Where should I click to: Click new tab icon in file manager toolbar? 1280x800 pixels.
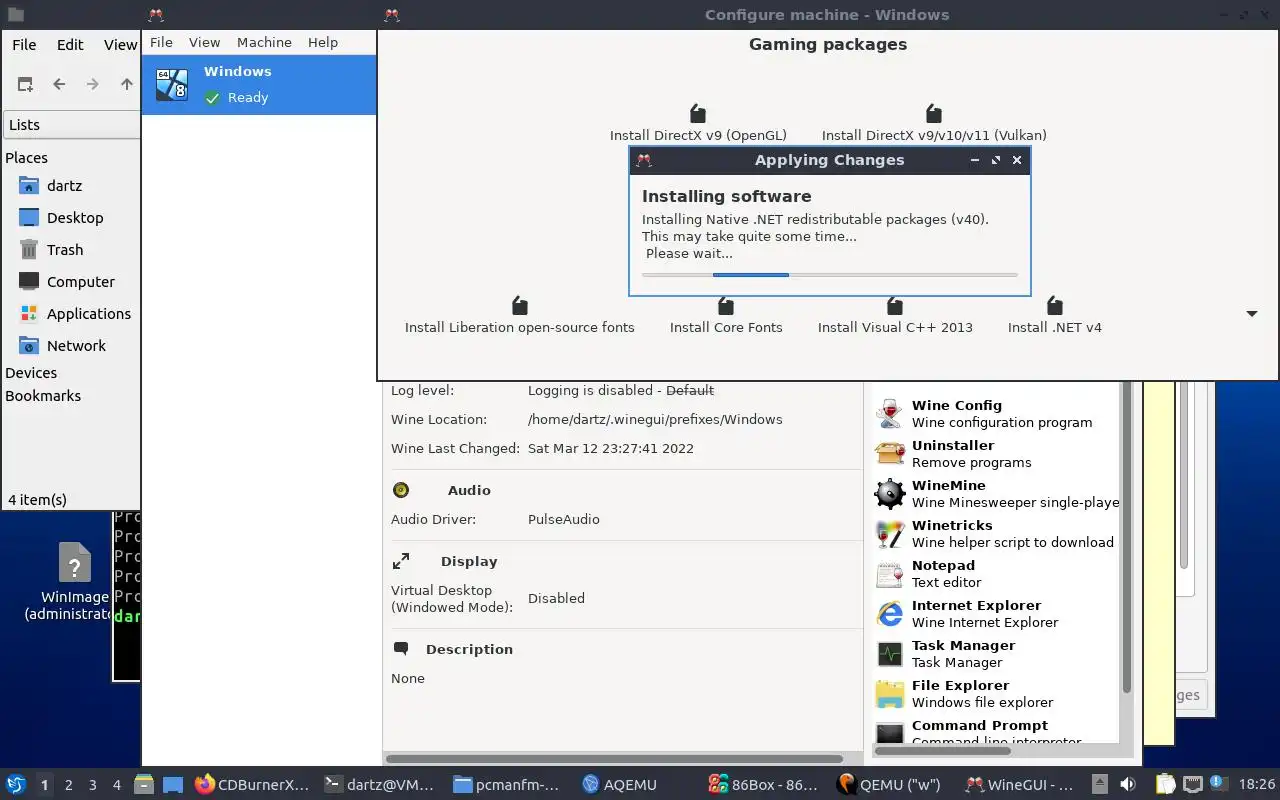pos(26,84)
